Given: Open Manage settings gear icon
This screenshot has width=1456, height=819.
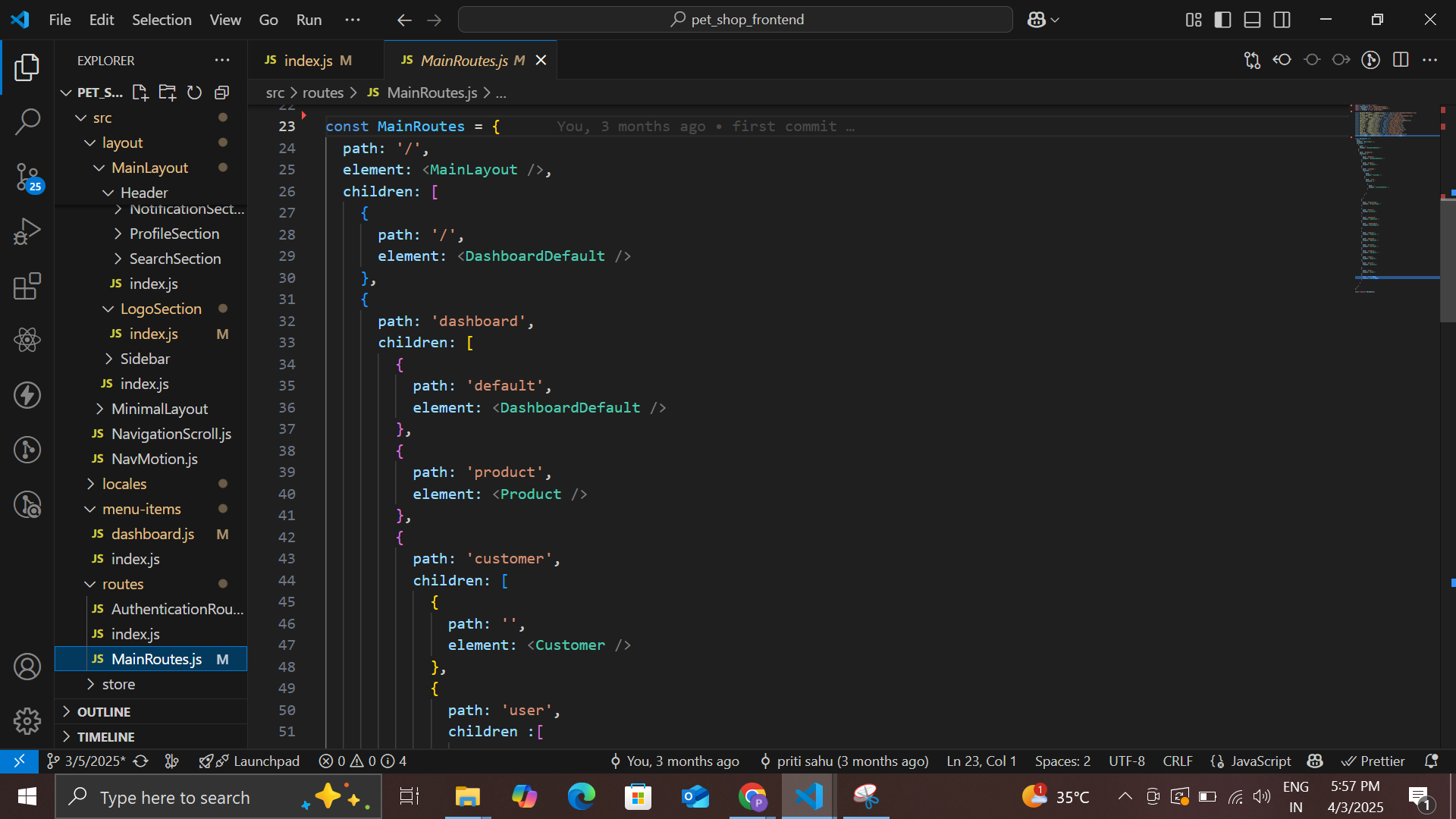Looking at the screenshot, I should (27, 721).
